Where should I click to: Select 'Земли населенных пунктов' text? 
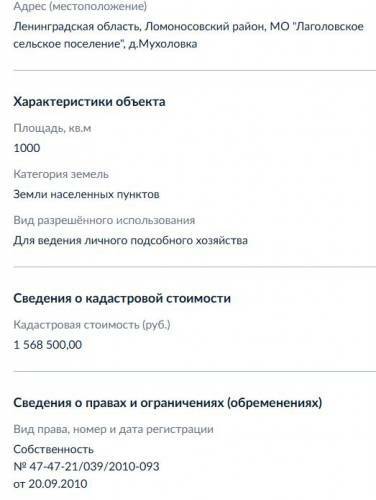[x=86, y=194]
